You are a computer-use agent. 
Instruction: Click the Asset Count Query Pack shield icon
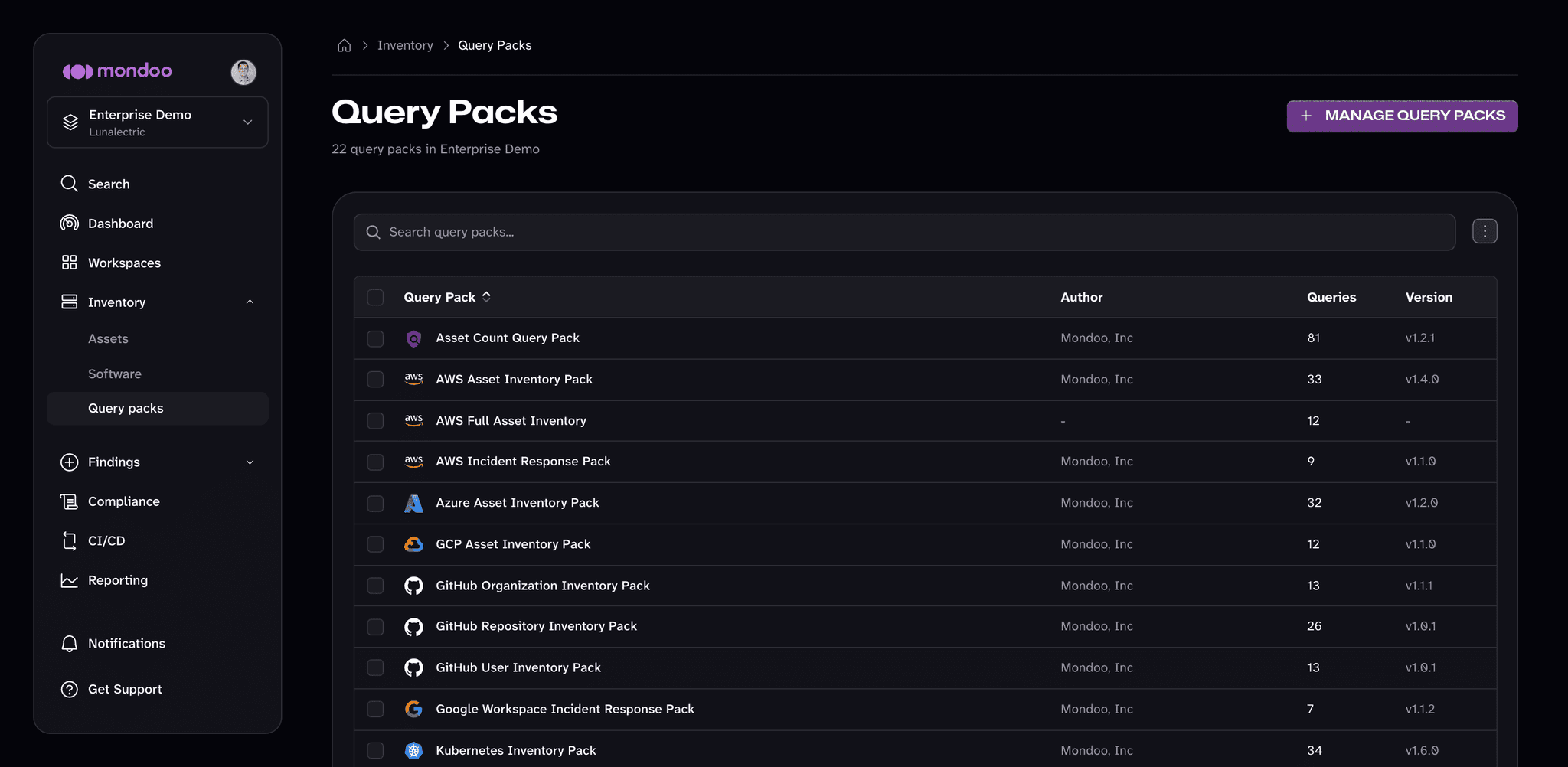[413, 338]
